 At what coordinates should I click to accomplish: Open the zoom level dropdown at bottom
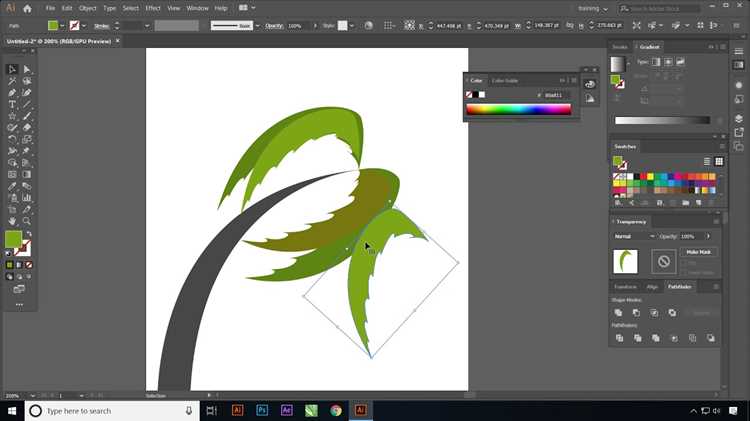[x=33, y=396]
